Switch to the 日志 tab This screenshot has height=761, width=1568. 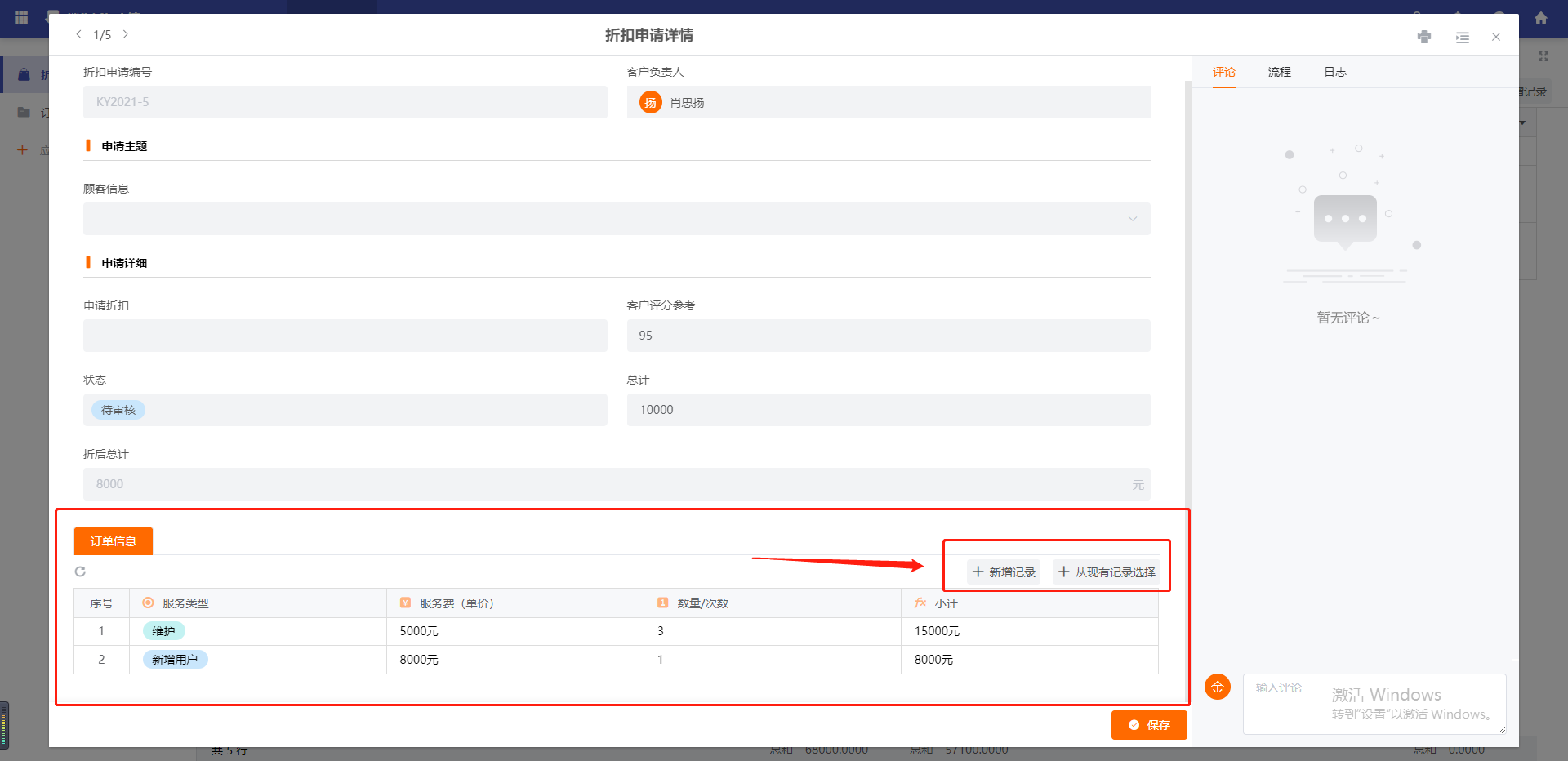pos(1334,72)
